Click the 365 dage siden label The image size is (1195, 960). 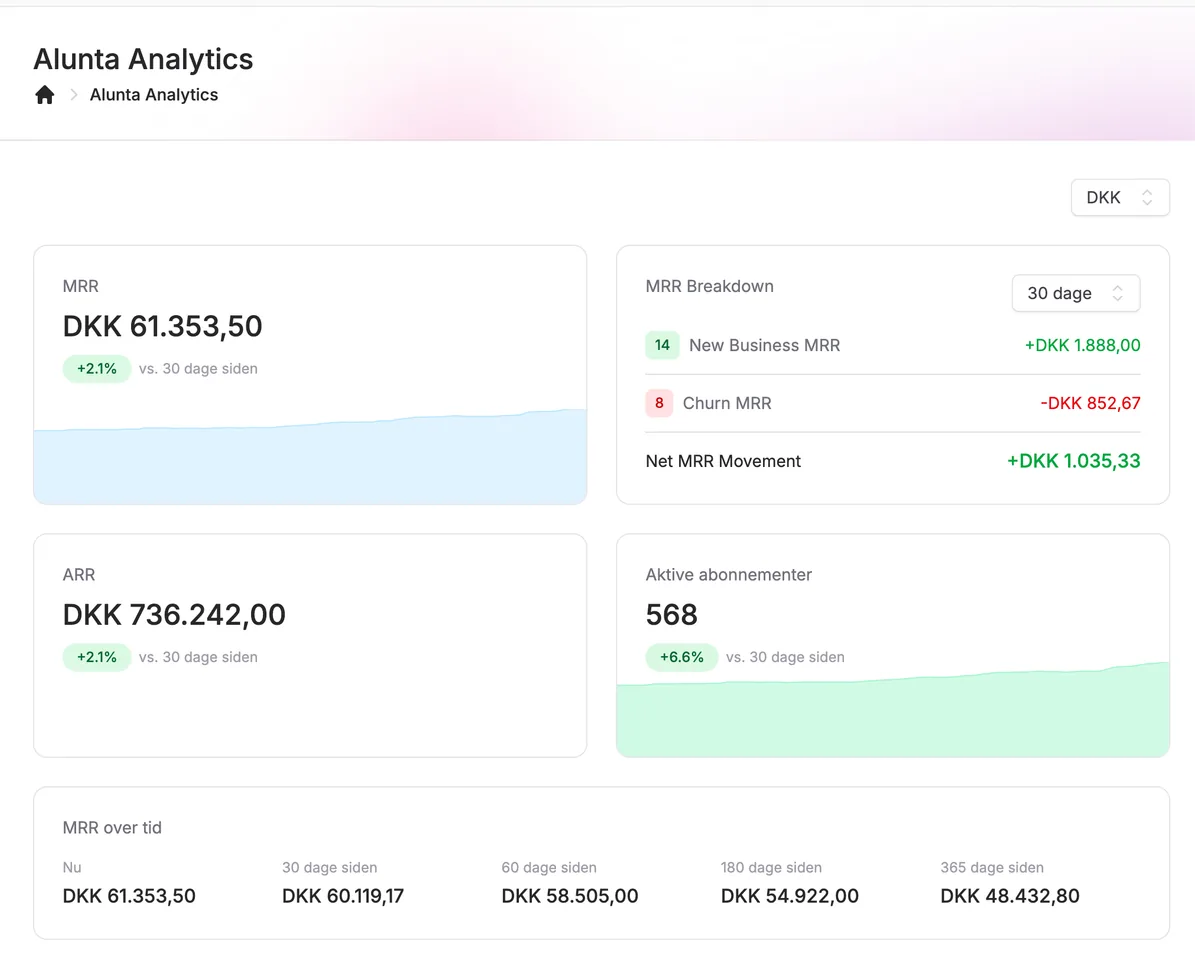992,867
